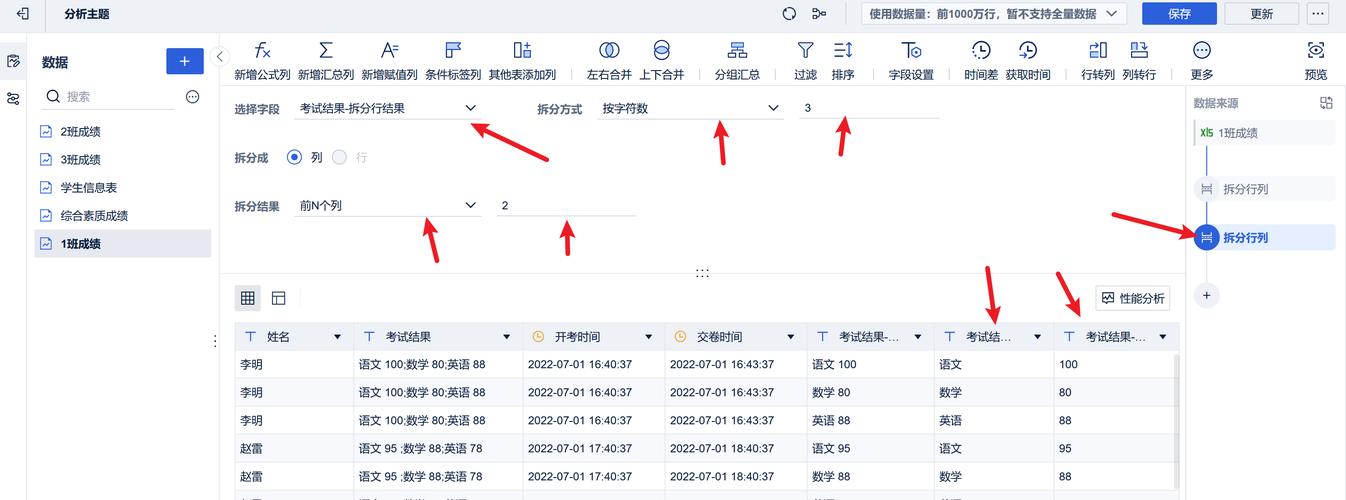Click 新增赋值列 icon
The height and width of the screenshot is (500, 1346).
[390, 50]
